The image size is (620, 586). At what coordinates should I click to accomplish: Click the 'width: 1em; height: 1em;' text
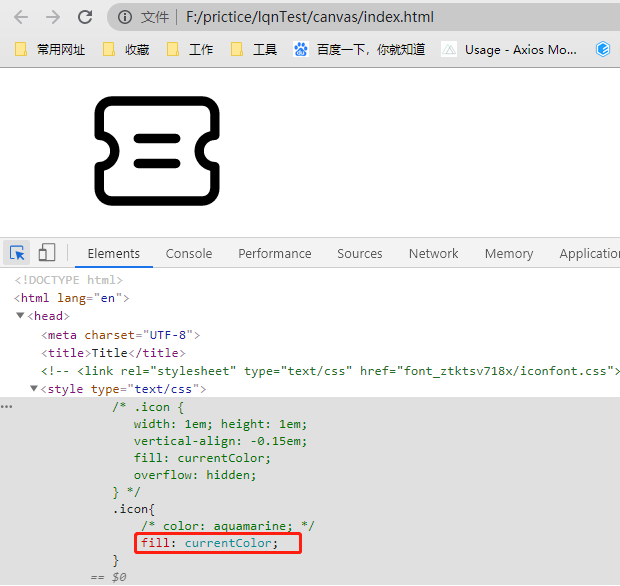[x=220, y=424]
